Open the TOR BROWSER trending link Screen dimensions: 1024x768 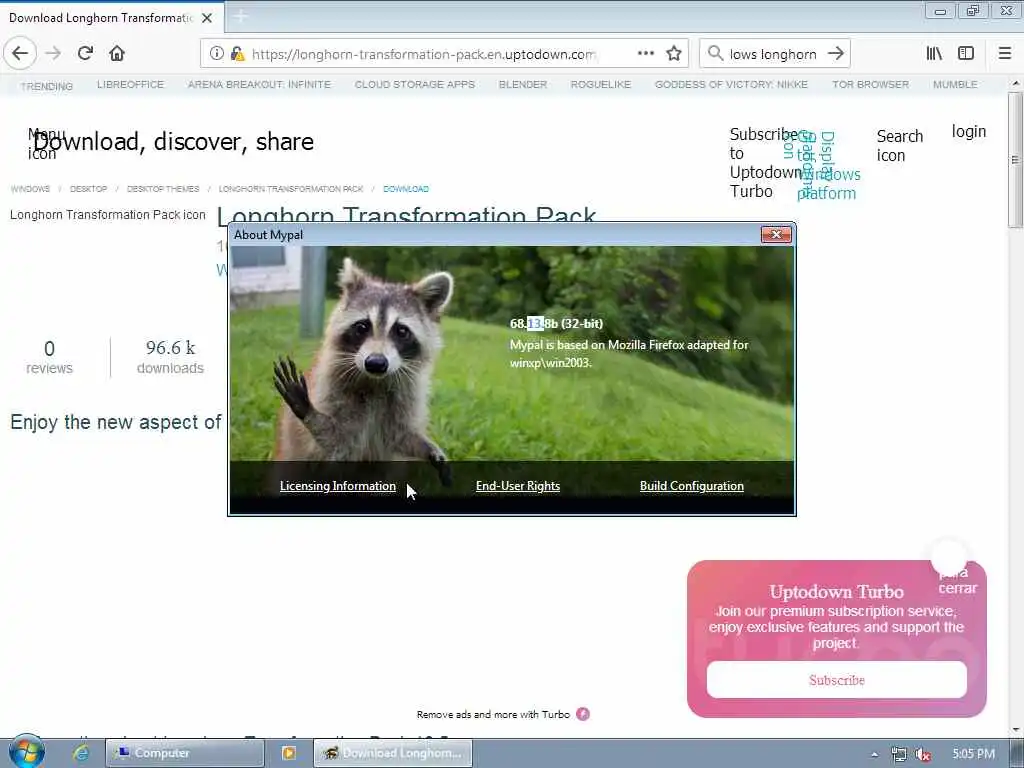pos(871,84)
